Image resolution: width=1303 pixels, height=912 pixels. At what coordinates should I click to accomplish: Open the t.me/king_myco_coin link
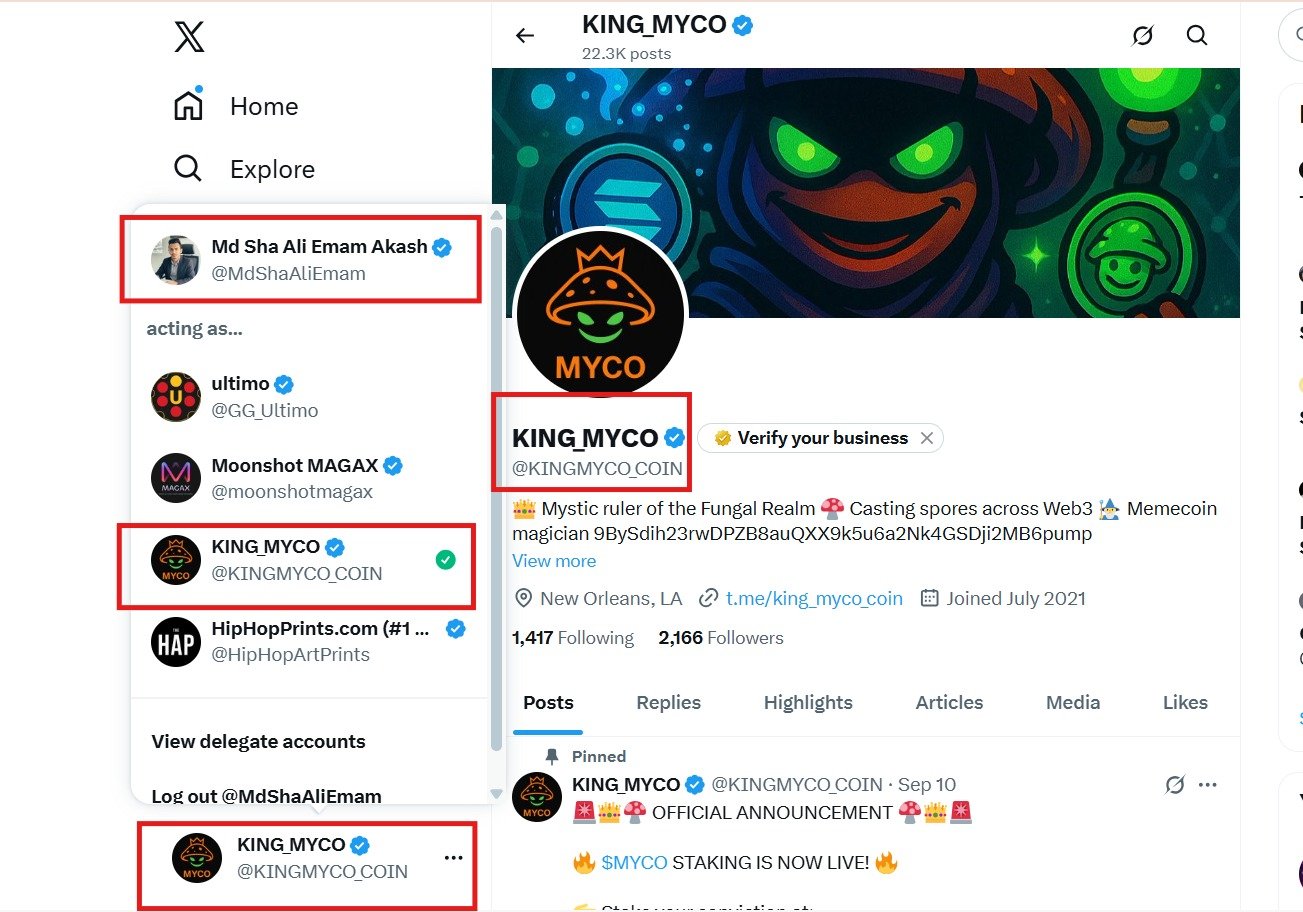[814, 599]
